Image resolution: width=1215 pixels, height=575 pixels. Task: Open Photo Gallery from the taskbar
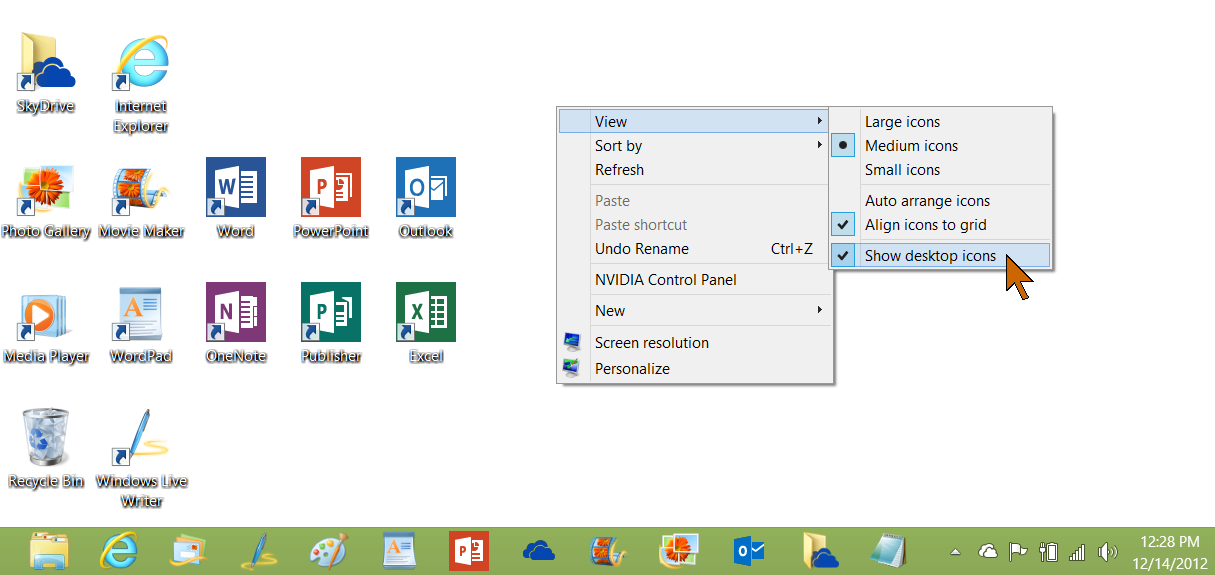coord(678,551)
